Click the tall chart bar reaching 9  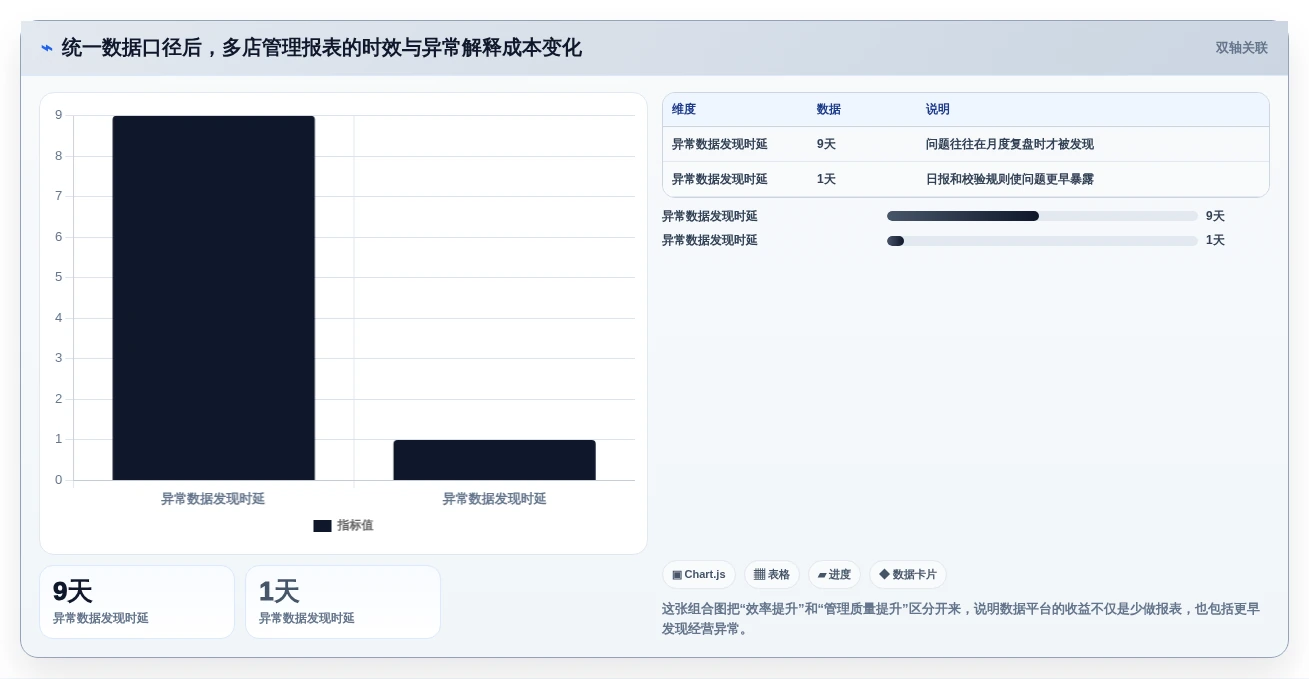tap(214, 298)
